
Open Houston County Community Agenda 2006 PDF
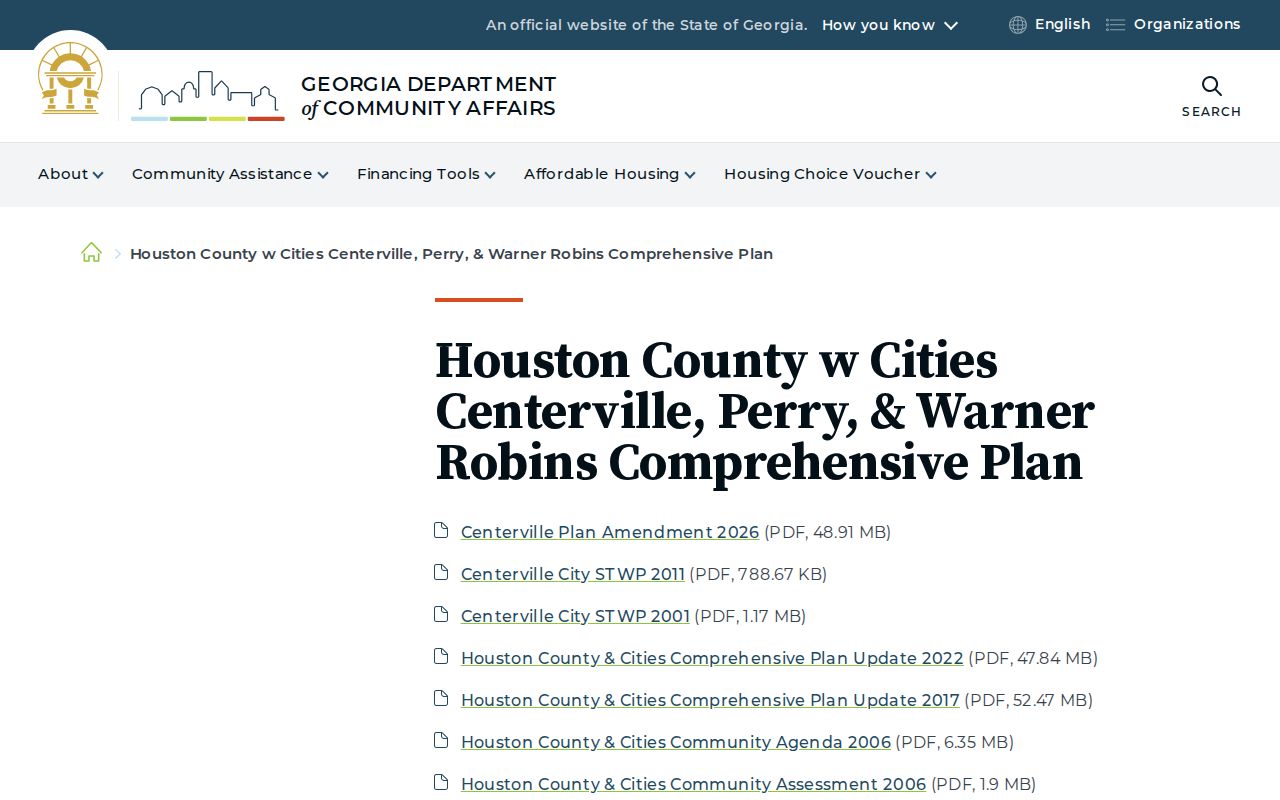(676, 742)
